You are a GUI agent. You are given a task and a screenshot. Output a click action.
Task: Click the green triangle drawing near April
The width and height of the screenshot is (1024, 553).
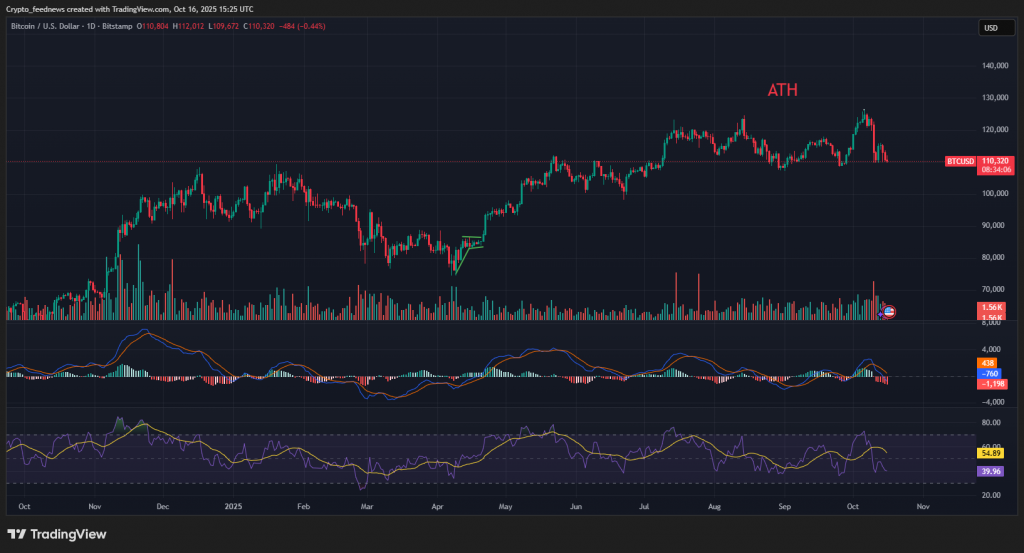pos(469,253)
